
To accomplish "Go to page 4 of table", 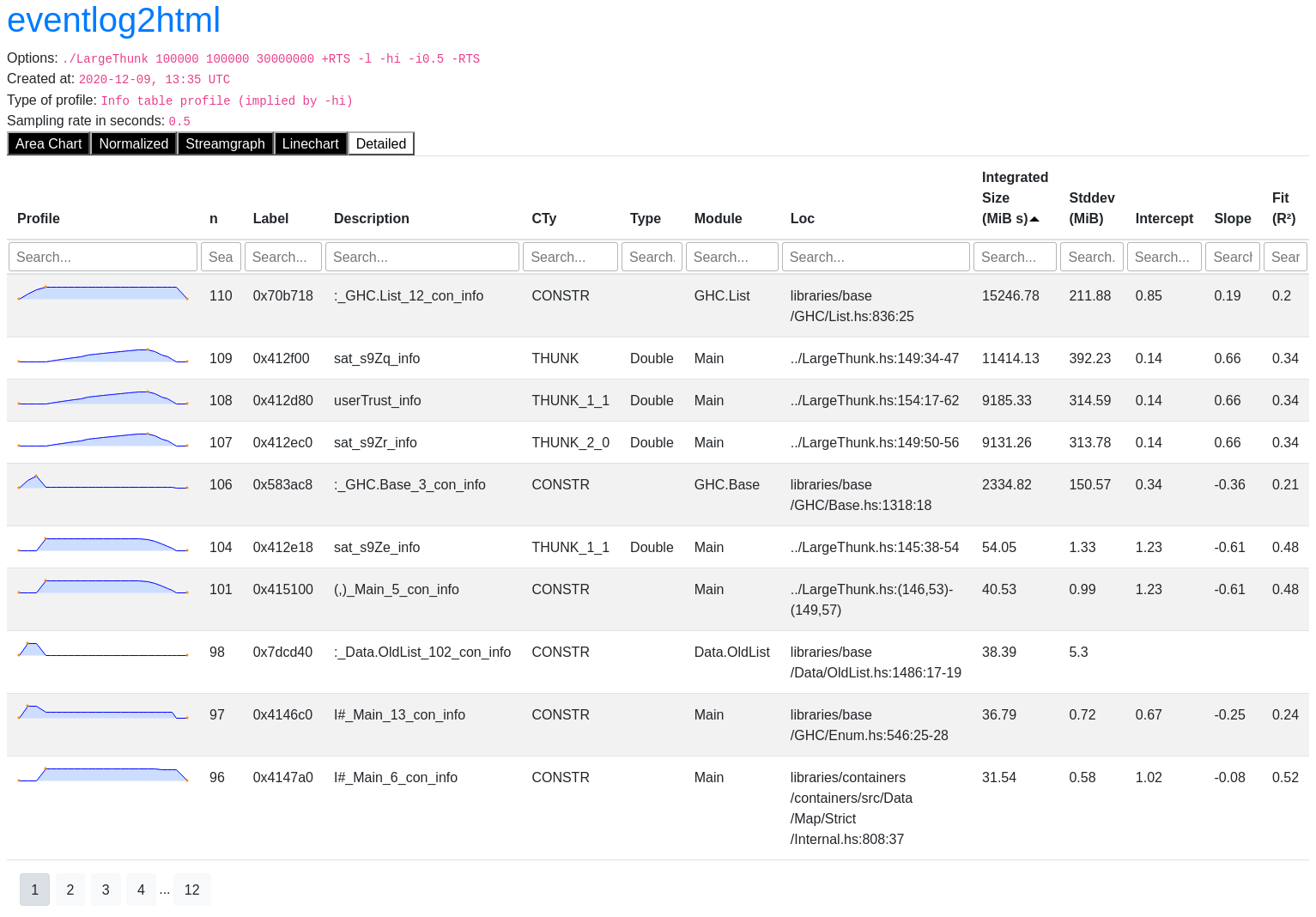I will click(141, 890).
